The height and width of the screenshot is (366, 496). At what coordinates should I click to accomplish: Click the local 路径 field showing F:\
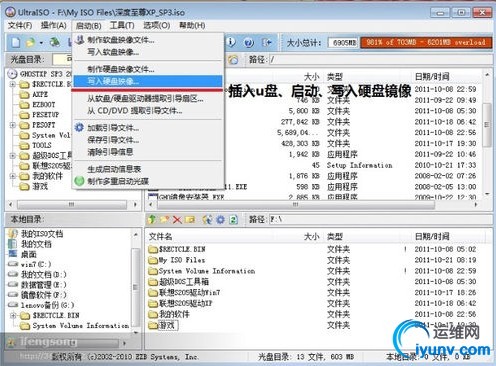pyautogui.click(x=380, y=219)
